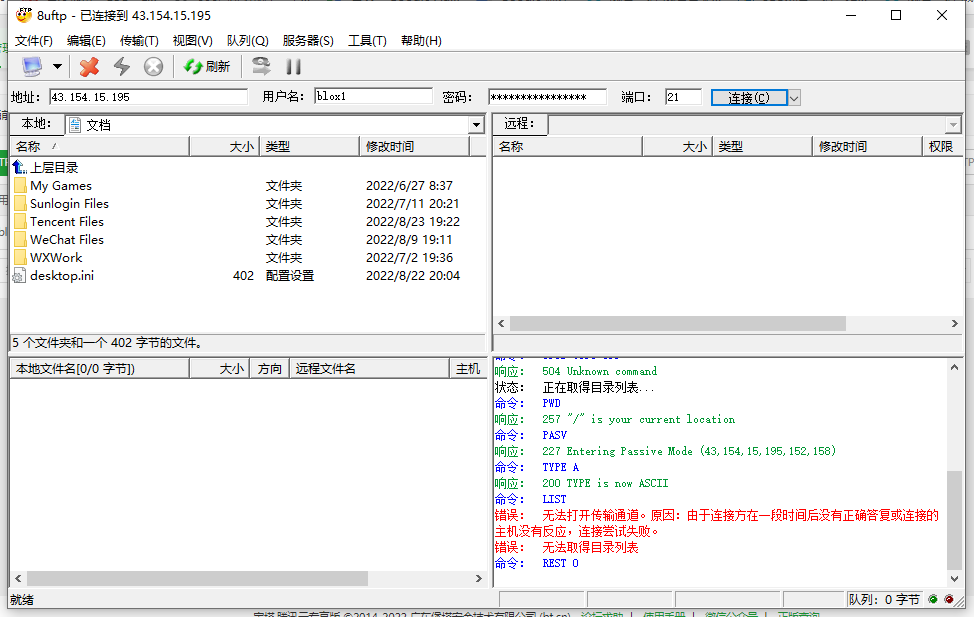Click log pane scroll down arrow
Viewport: 974px width, 617px height.
click(x=955, y=578)
